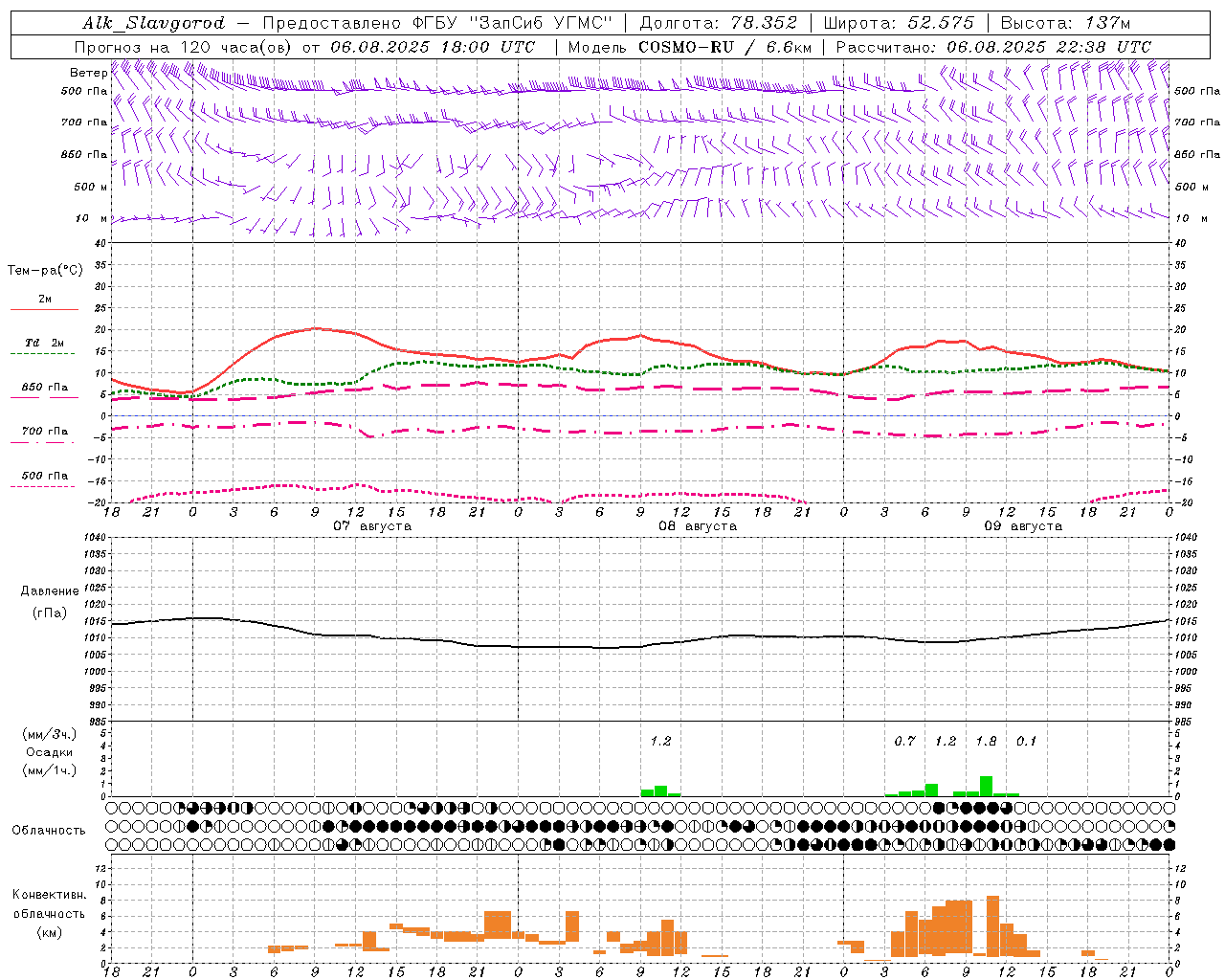Image resolution: width=1225 pixels, height=980 pixels.
Task: Click the 850 гПа temperature legend entry
Action: (x=45, y=388)
